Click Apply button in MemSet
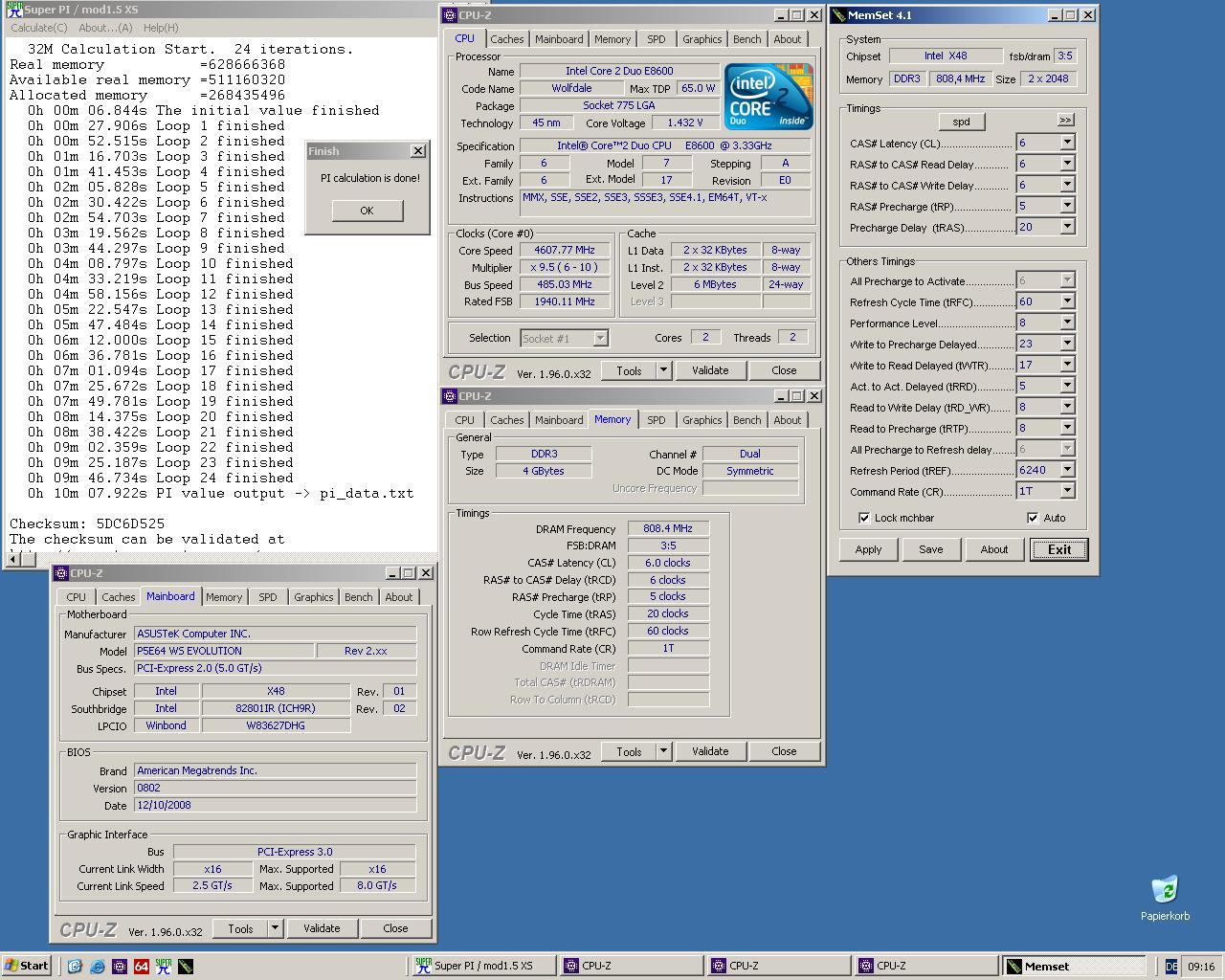Viewport: 1225px width, 980px height. click(x=868, y=549)
